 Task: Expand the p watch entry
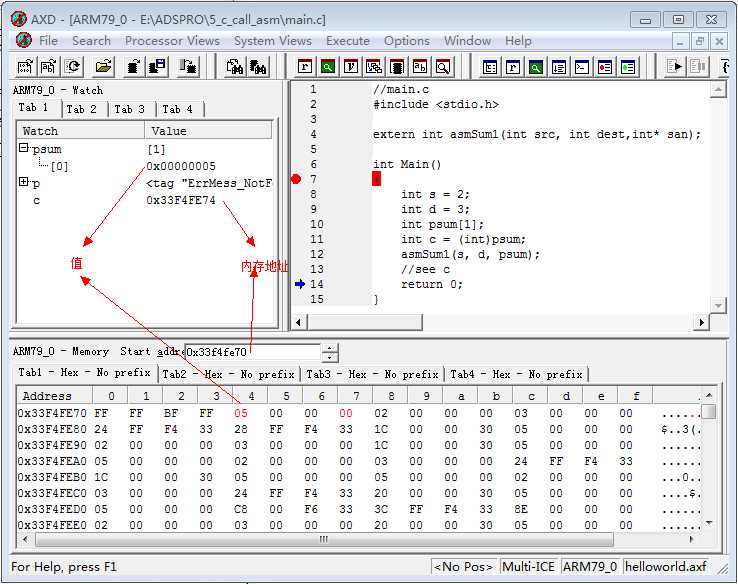pyautogui.click(x=24, y=183)
